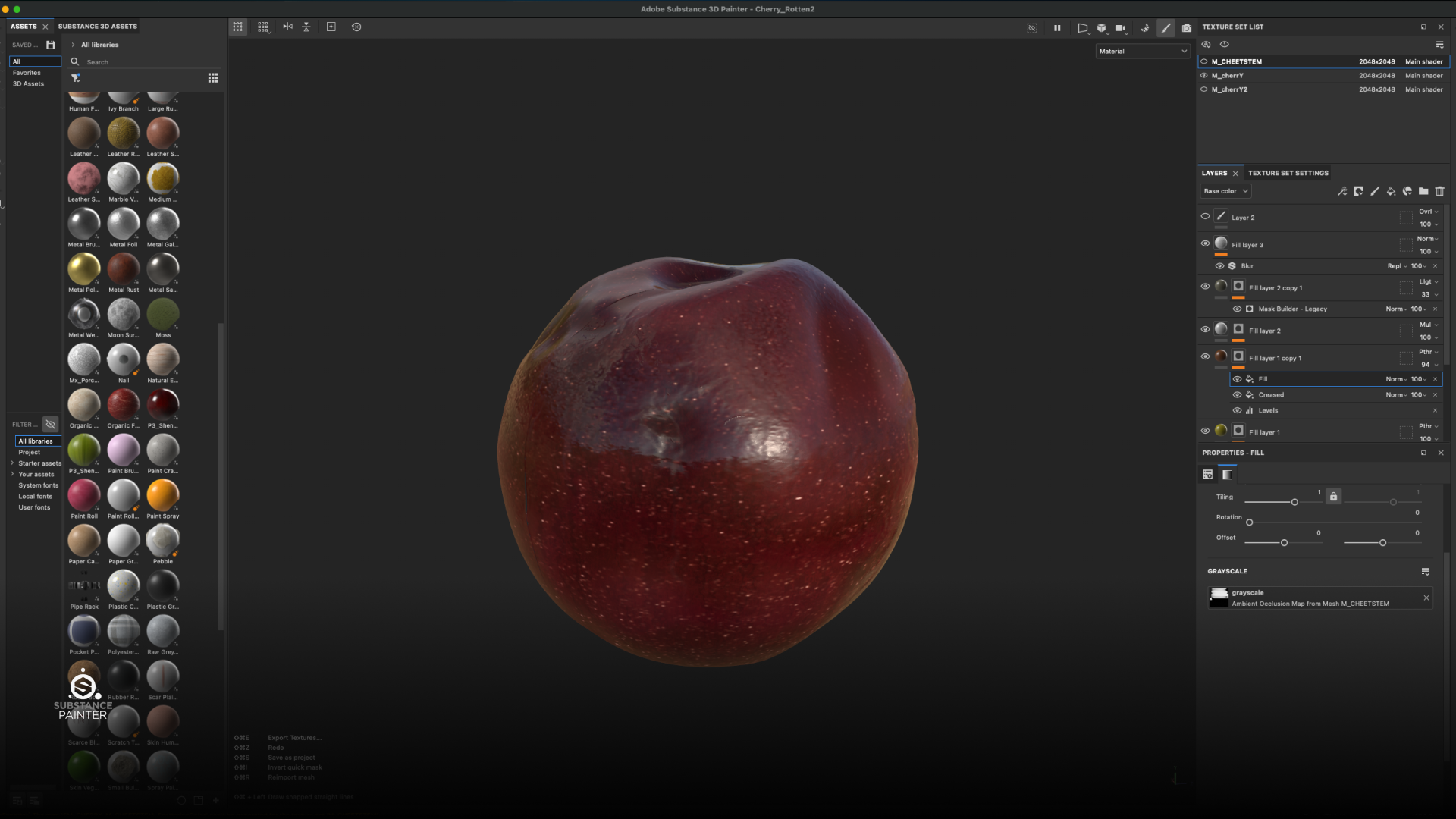Adjust the Rotation slider handle

(1250, 522)
